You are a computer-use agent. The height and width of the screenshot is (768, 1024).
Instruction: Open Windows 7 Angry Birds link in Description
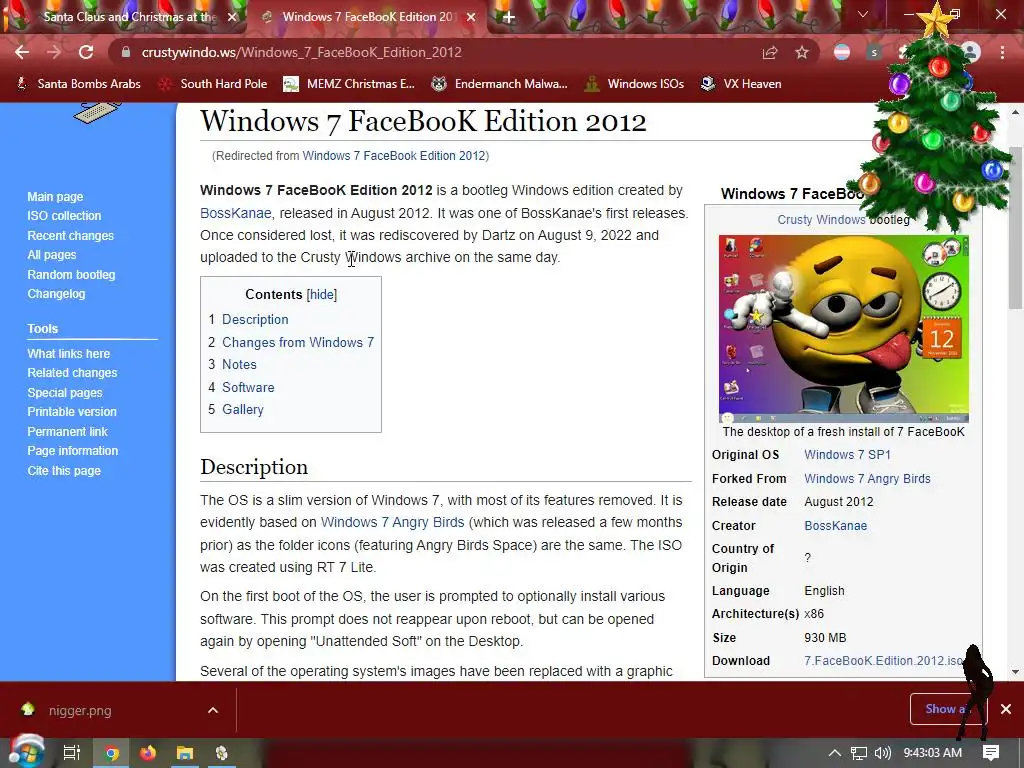click(392, 522)
